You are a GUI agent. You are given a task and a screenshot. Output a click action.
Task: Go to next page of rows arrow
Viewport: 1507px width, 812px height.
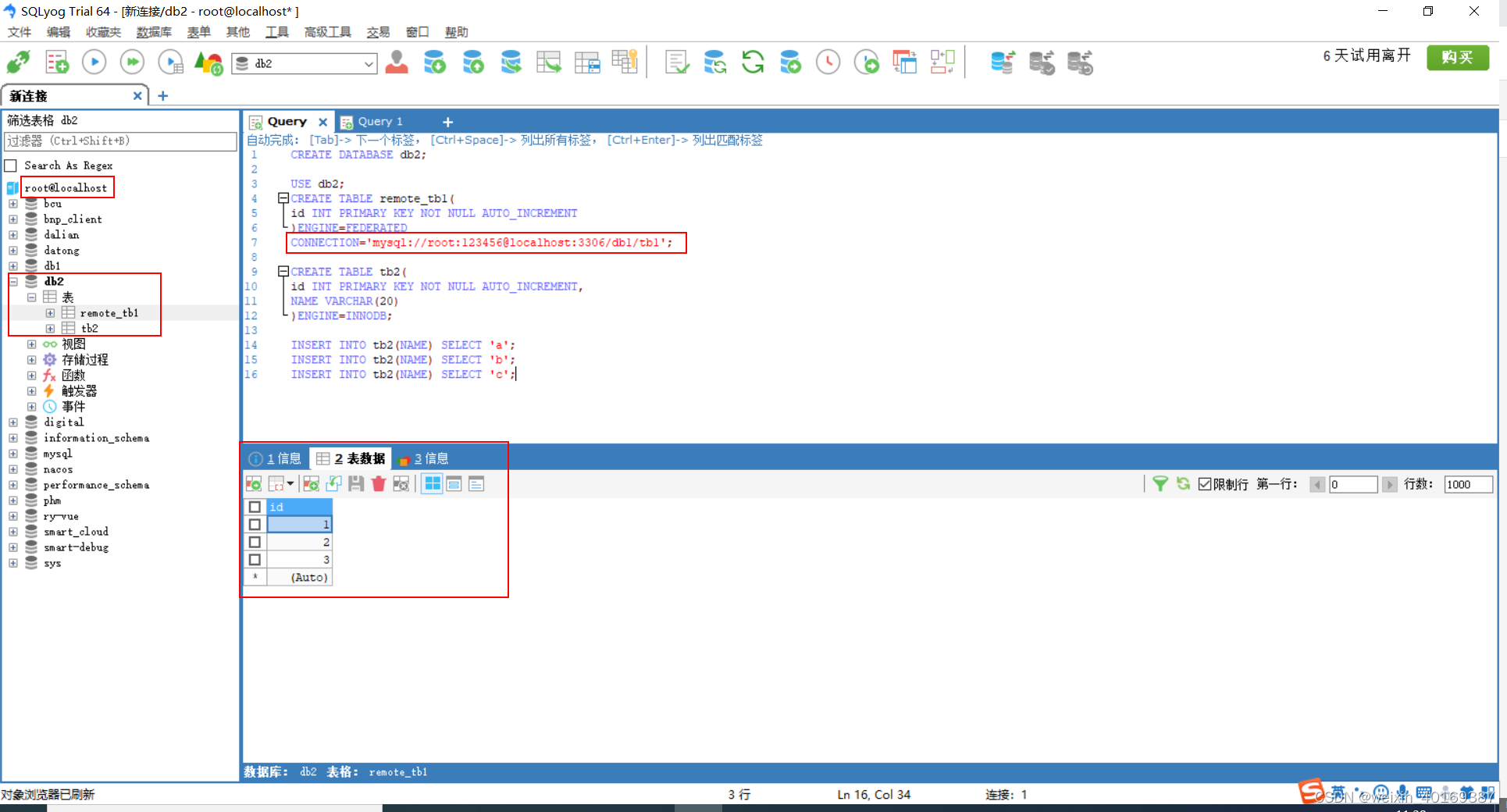(1389, 484)
